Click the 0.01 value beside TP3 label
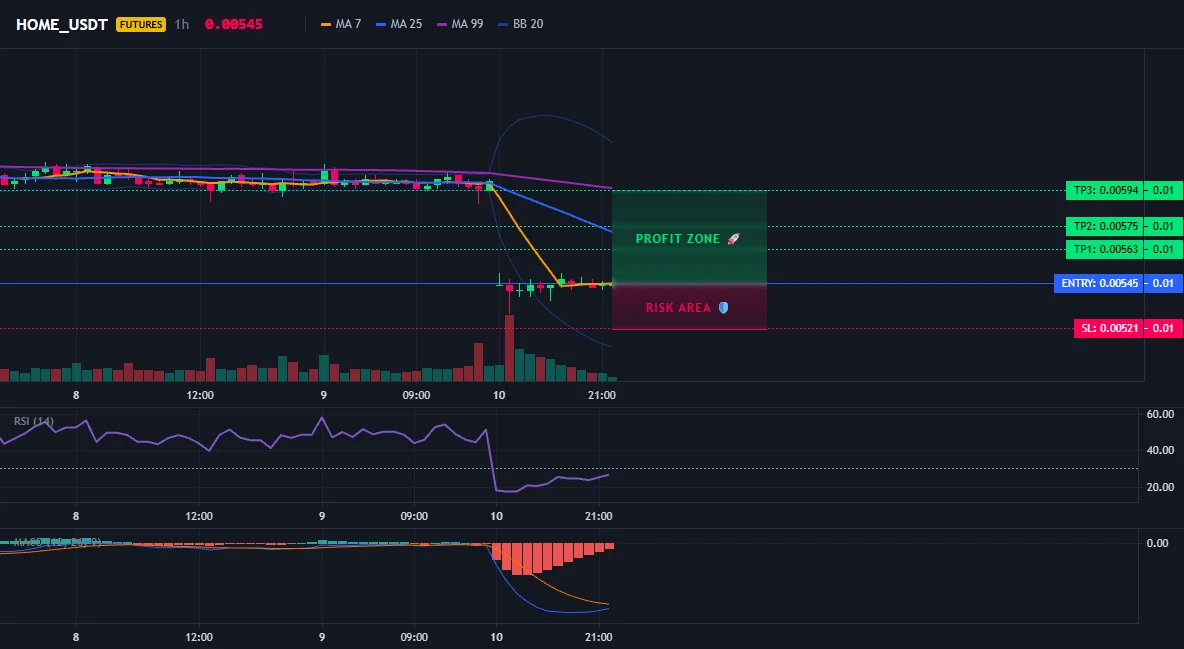The image size is (1184, 649). point(1163,190)
